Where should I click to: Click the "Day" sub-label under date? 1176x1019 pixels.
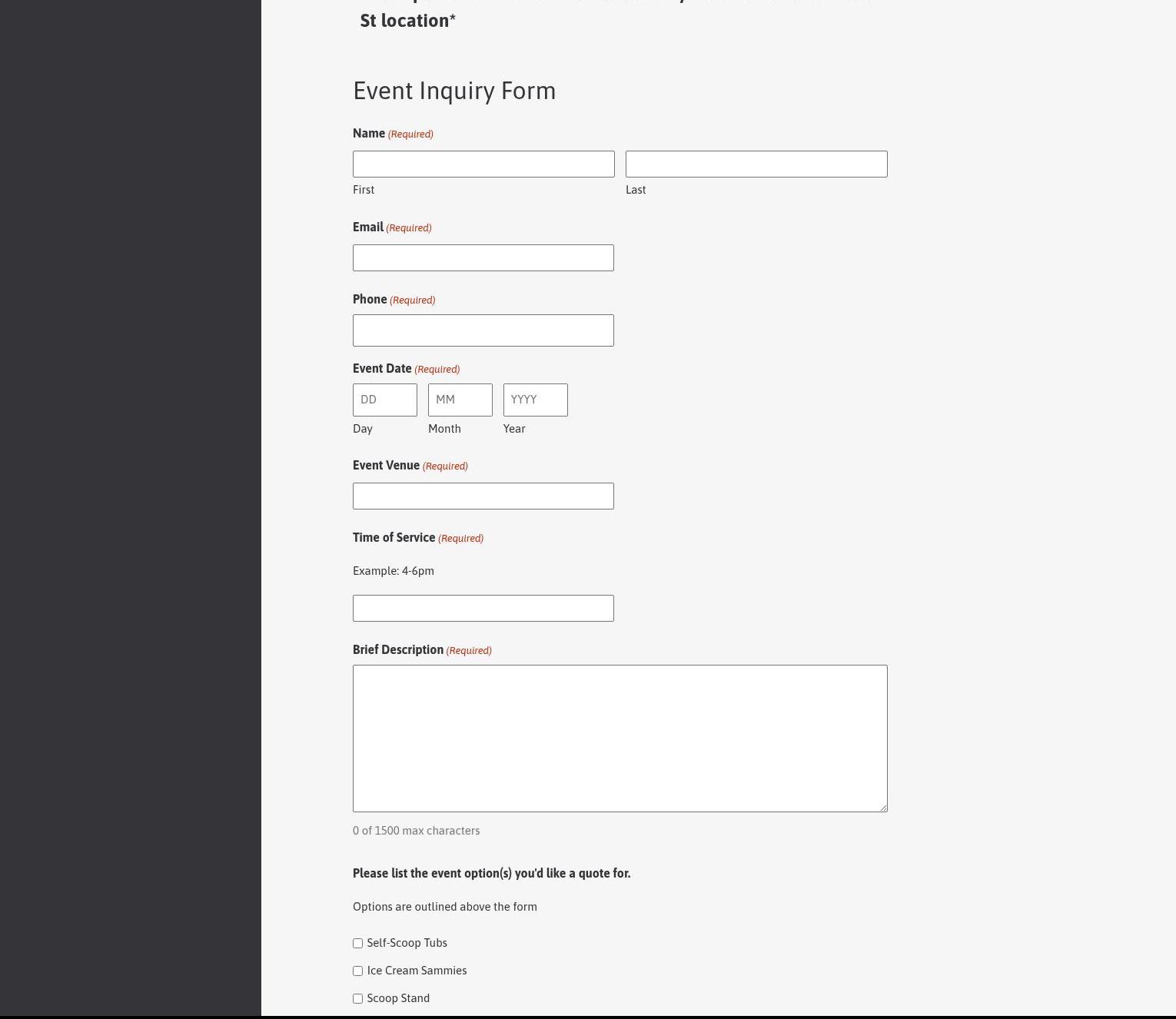(x=363, y=428)
